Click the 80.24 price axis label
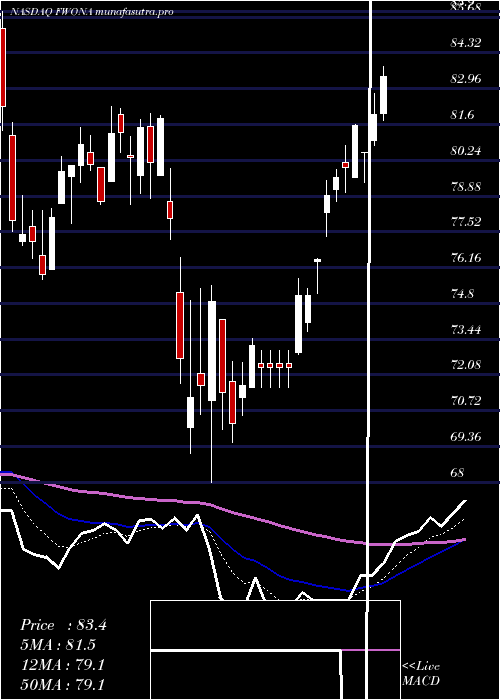Screen dimensions: 500x700 point(466,150)
